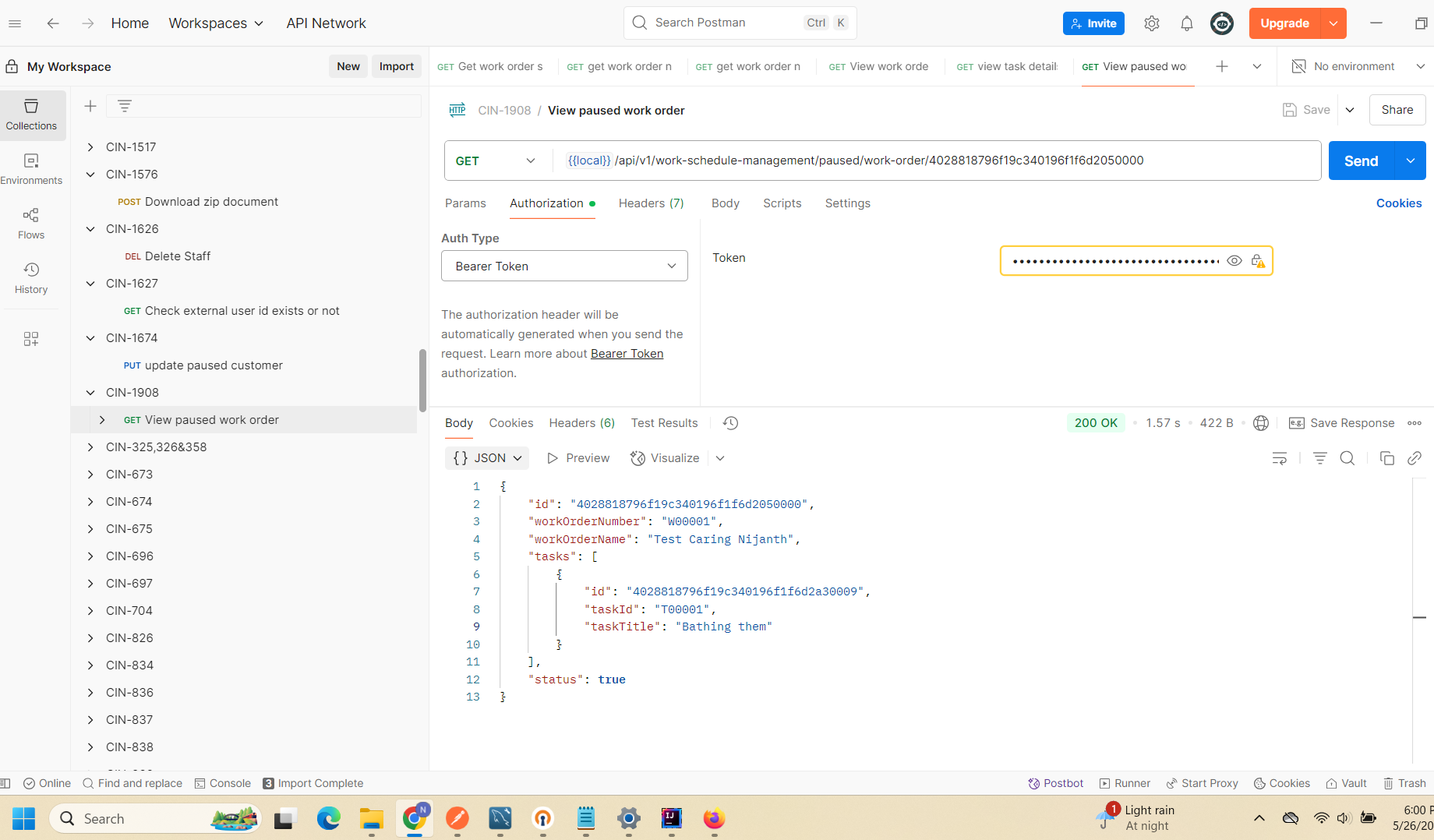Click the Windows Start button
This screenshot has height=840, width=1434.
tap(23, 818)
